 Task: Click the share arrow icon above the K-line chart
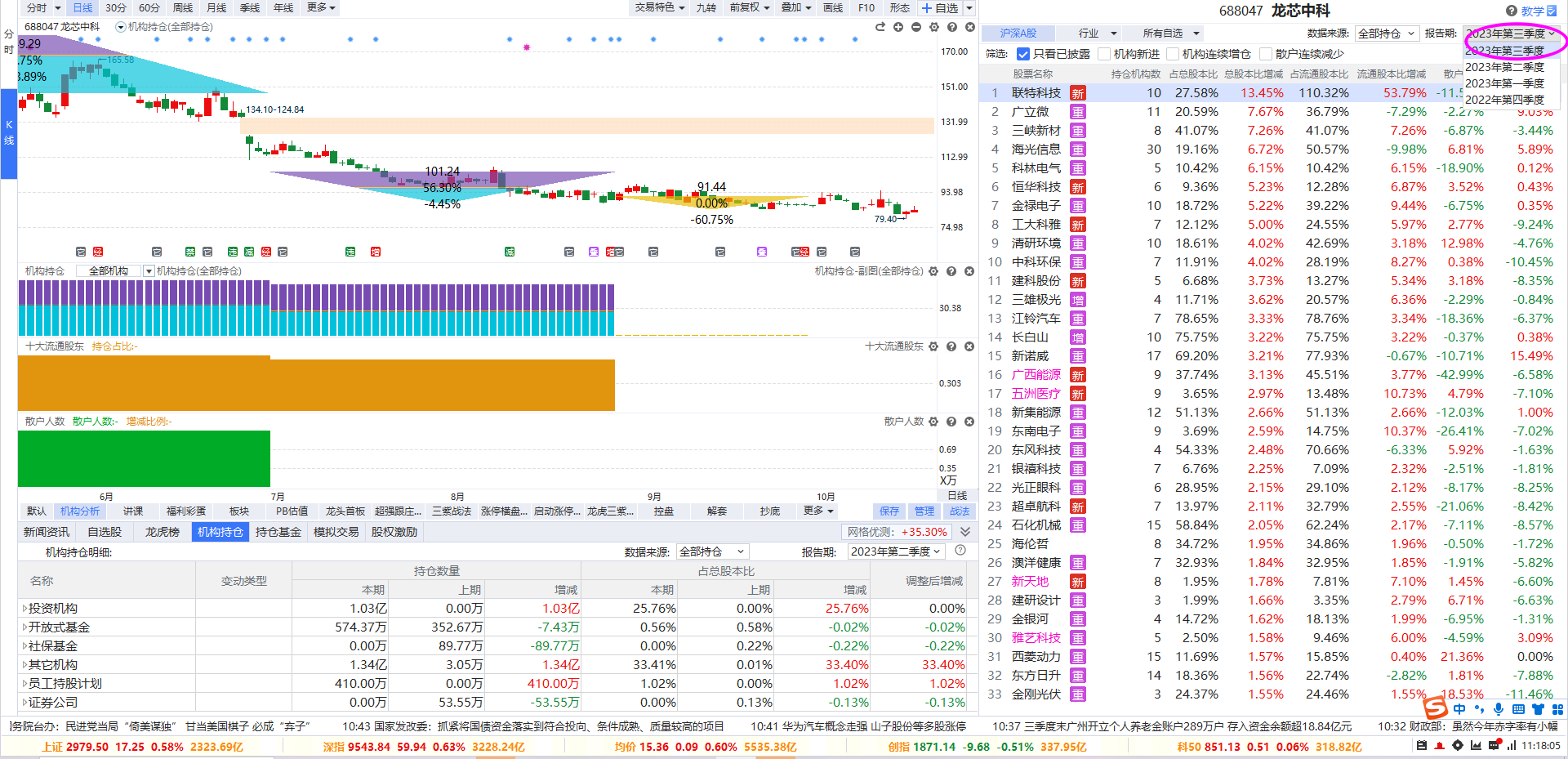click(880, 27)
